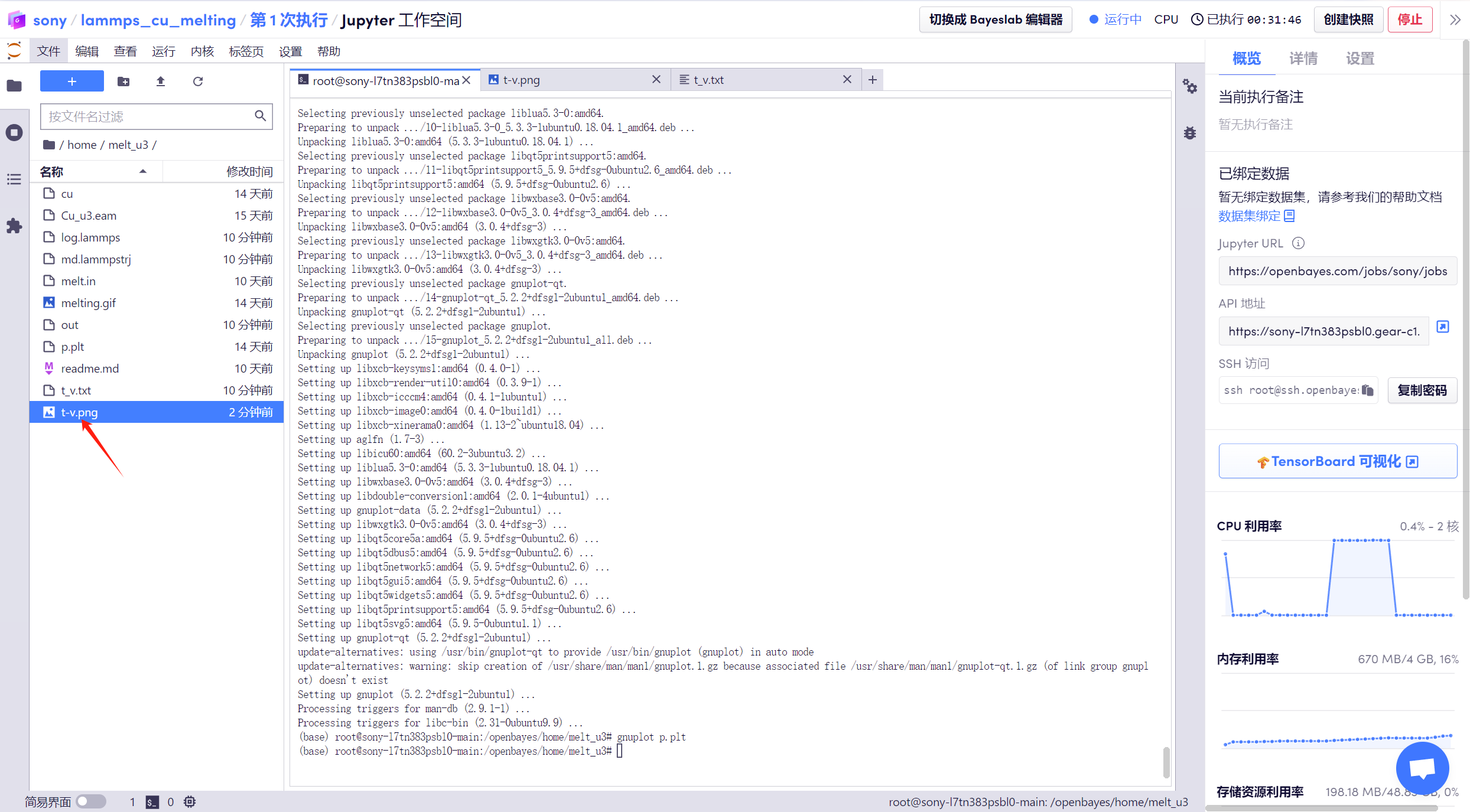Viewport: 1470px width, 812px height.
Task: Toggle the 简易界面 simple interface switch
Action: pyautogui.click(x=91, y=801)
